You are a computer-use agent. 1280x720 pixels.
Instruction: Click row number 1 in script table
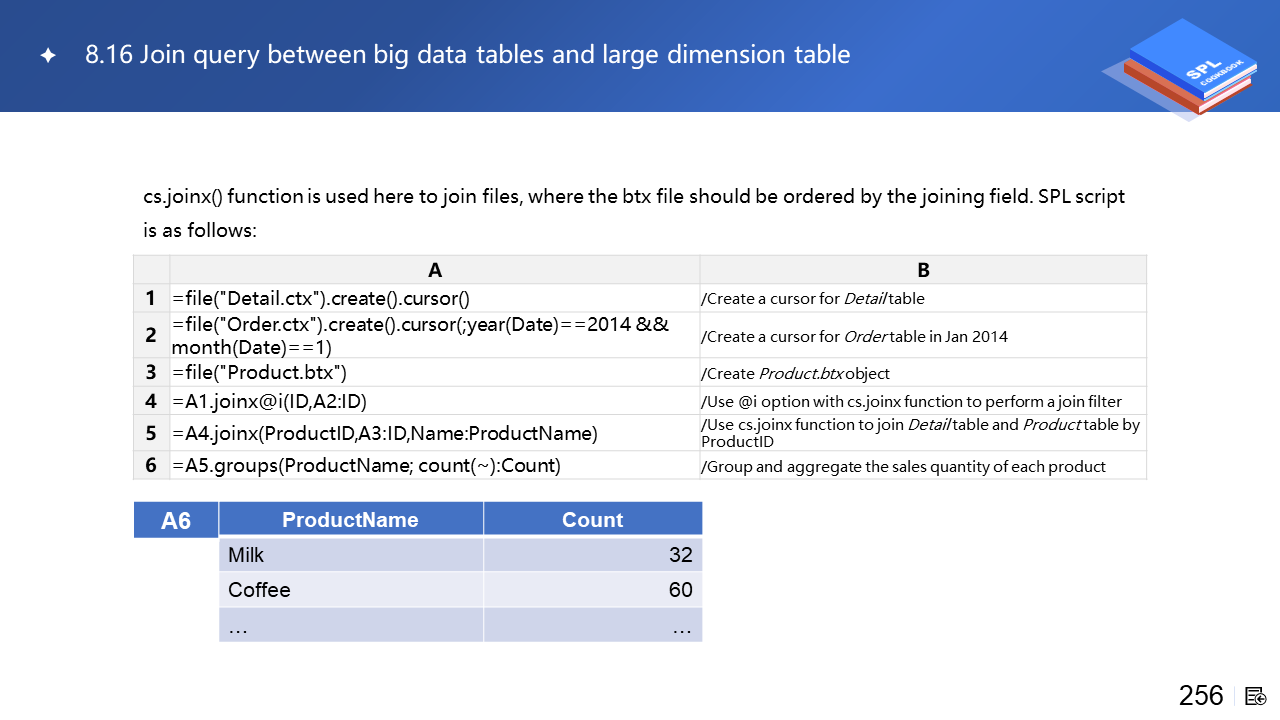click(151, 298)
